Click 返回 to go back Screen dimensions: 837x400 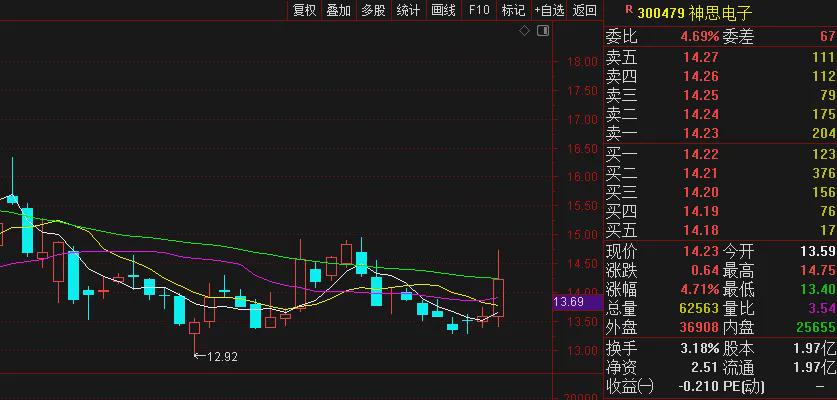pyautogui.click(x=584, y=10)
